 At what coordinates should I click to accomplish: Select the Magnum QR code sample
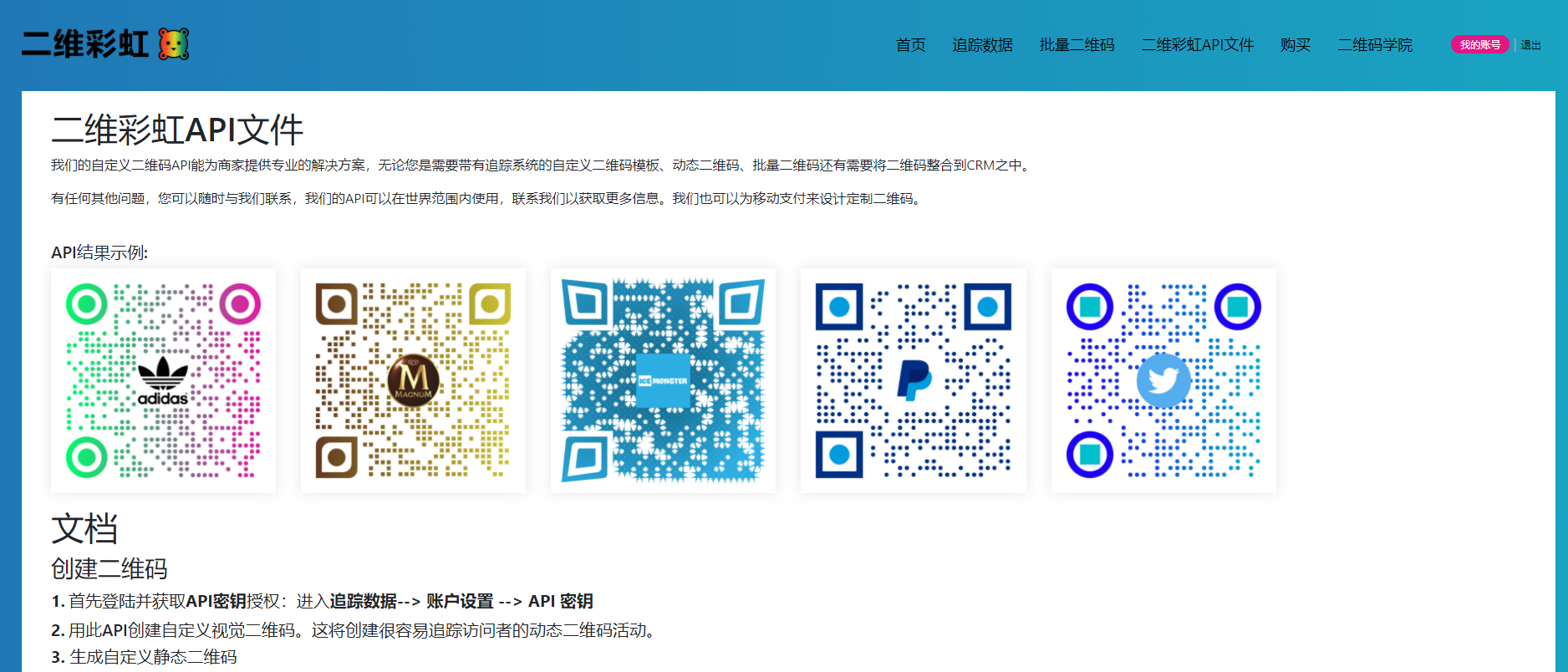(413, 380)
